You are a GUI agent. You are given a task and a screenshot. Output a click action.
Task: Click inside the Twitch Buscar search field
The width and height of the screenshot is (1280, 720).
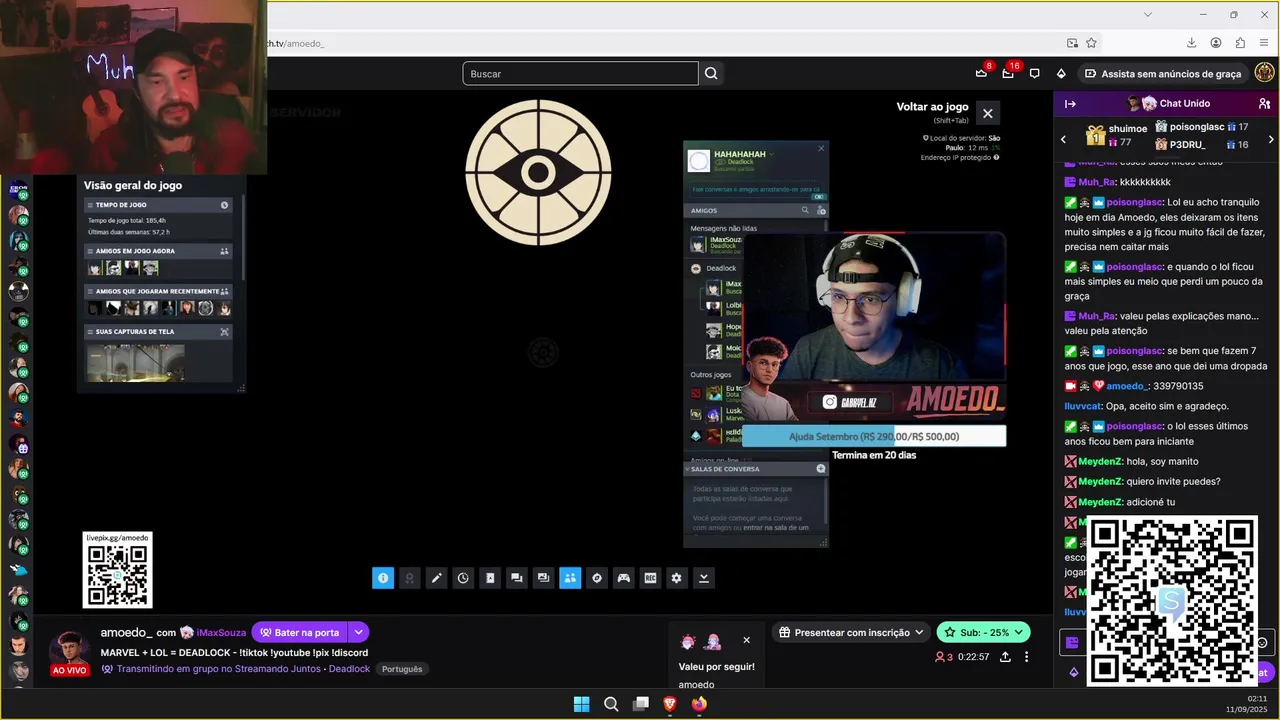pos(580,73)
